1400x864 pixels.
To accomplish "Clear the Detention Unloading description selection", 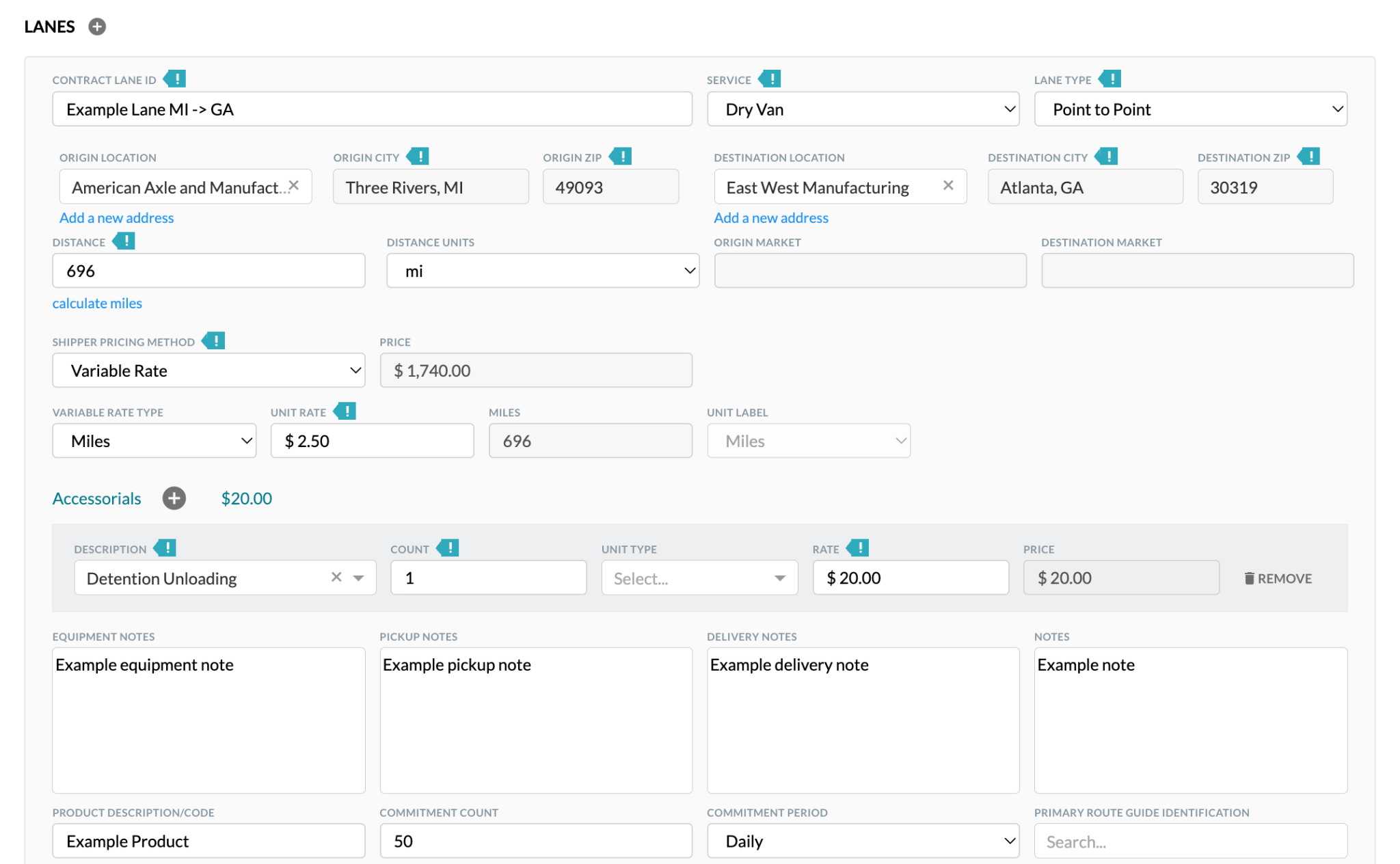I will (x=336, y=578).
